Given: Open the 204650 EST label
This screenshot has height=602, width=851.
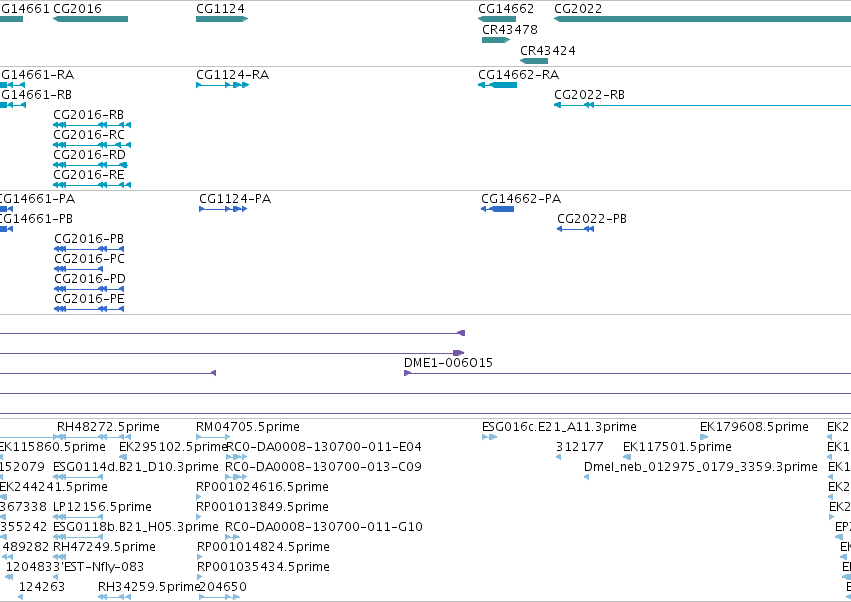Looking at the screenshot, I should [223, 587].
